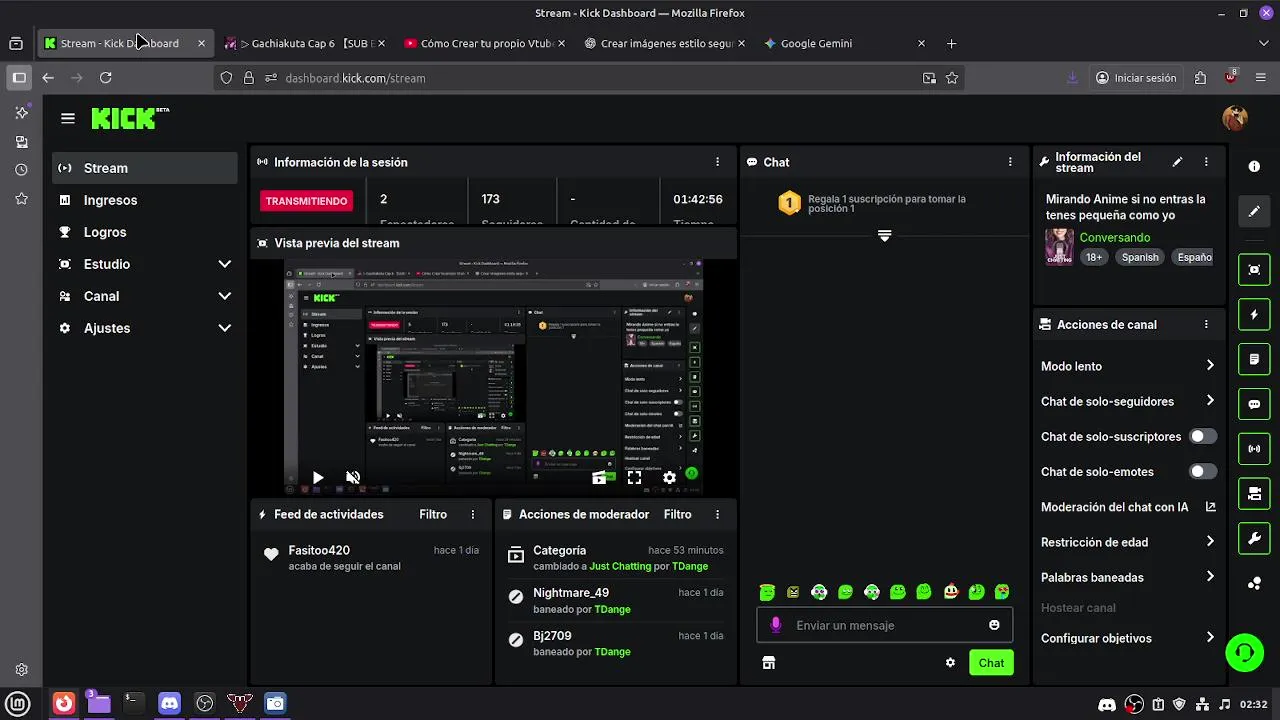This screenshot has height=720, width=1280.
Task: Open the profile avatar menu
Action: pyautogui.click(x=1235, y=118)
